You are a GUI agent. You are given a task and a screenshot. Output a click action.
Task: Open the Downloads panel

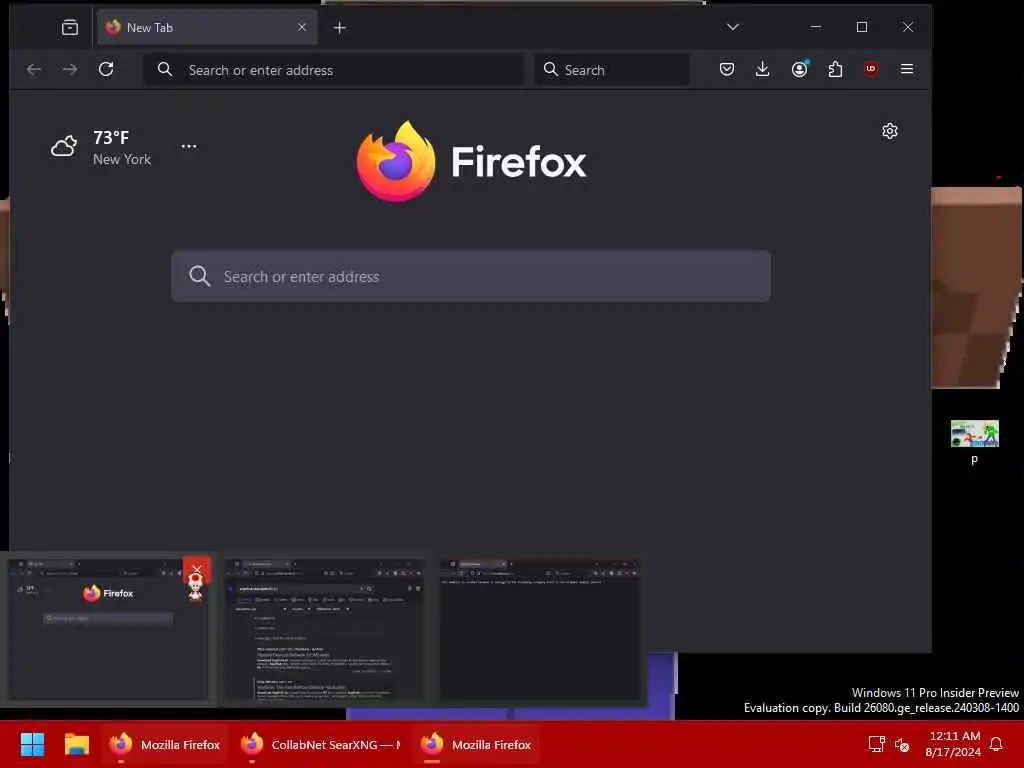point(762,69)
